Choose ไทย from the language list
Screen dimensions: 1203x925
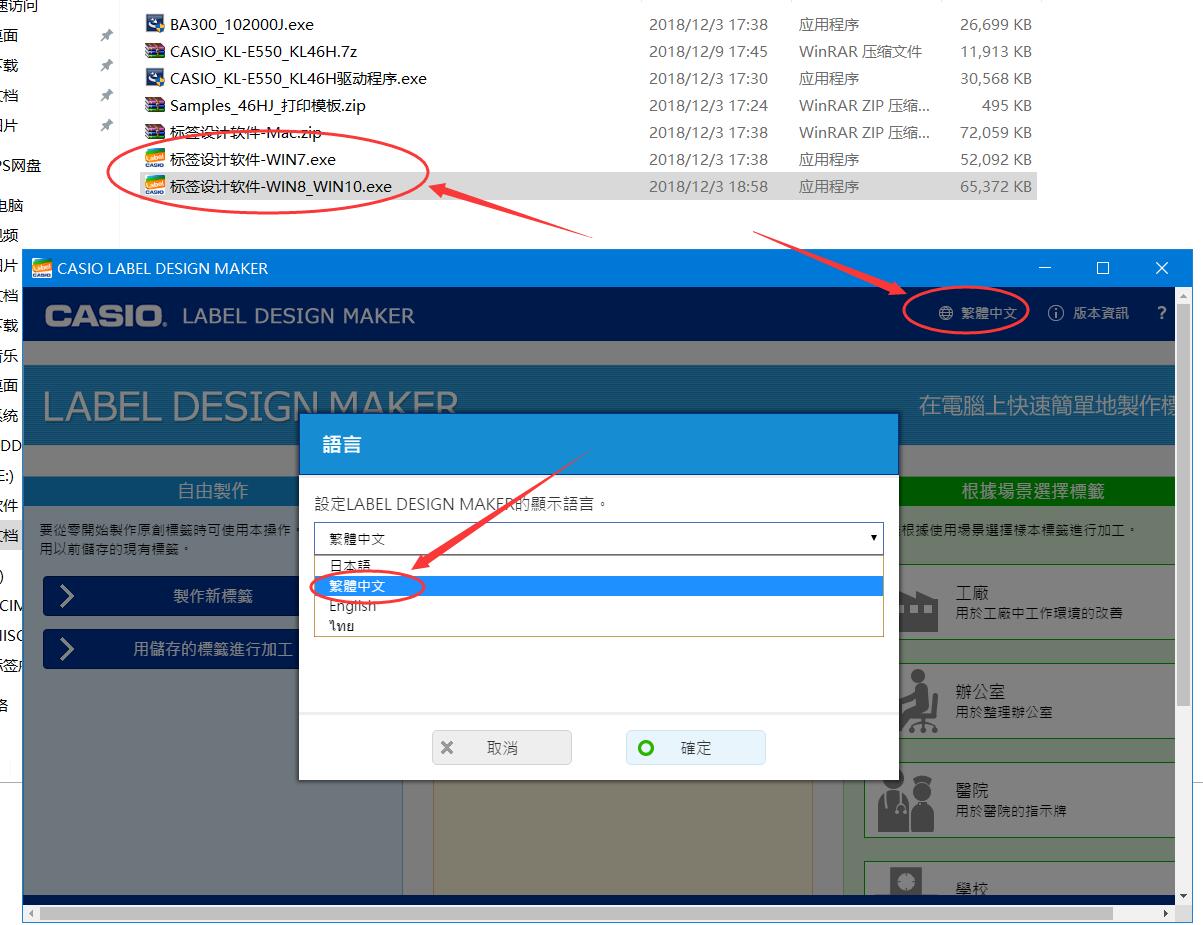pyautogui.click(x=599, y=626)
